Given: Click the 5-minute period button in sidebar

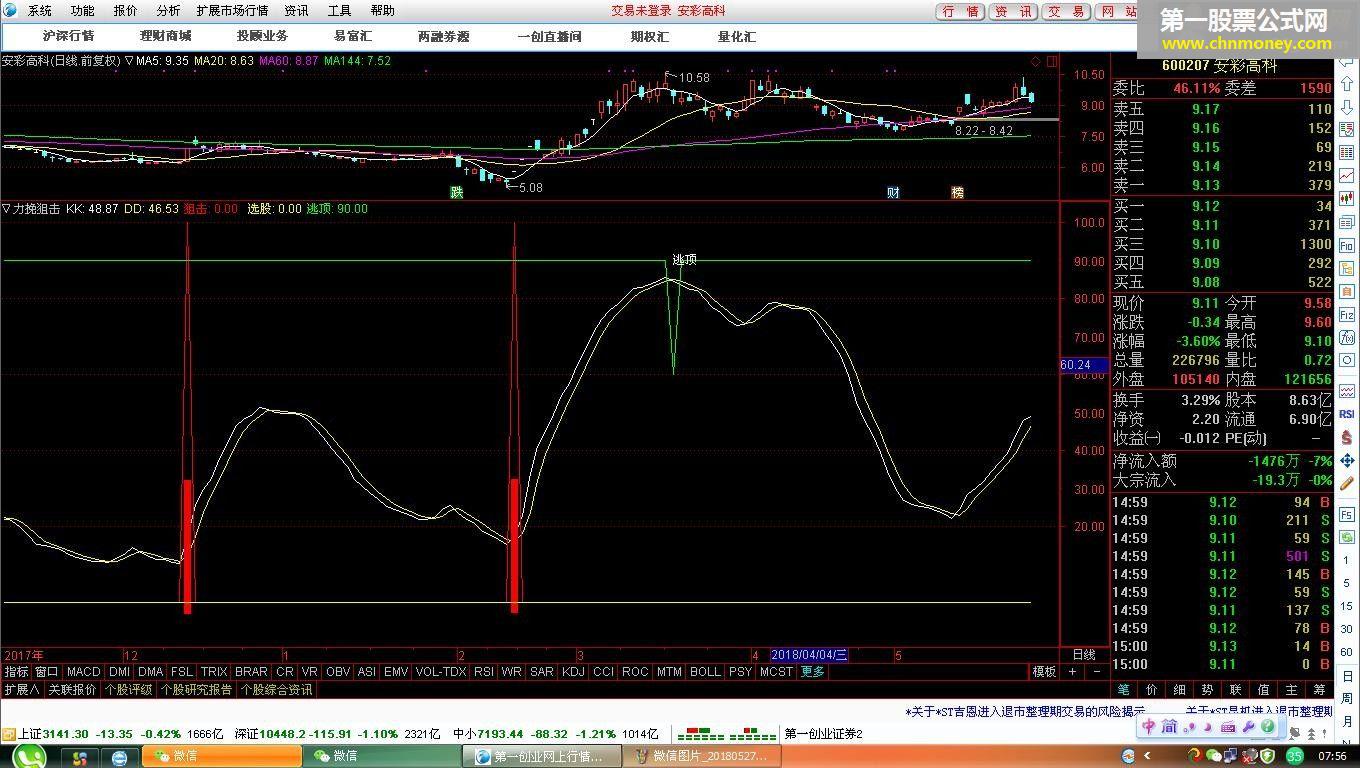Looking at the screenshot, I should [1346, 583].
